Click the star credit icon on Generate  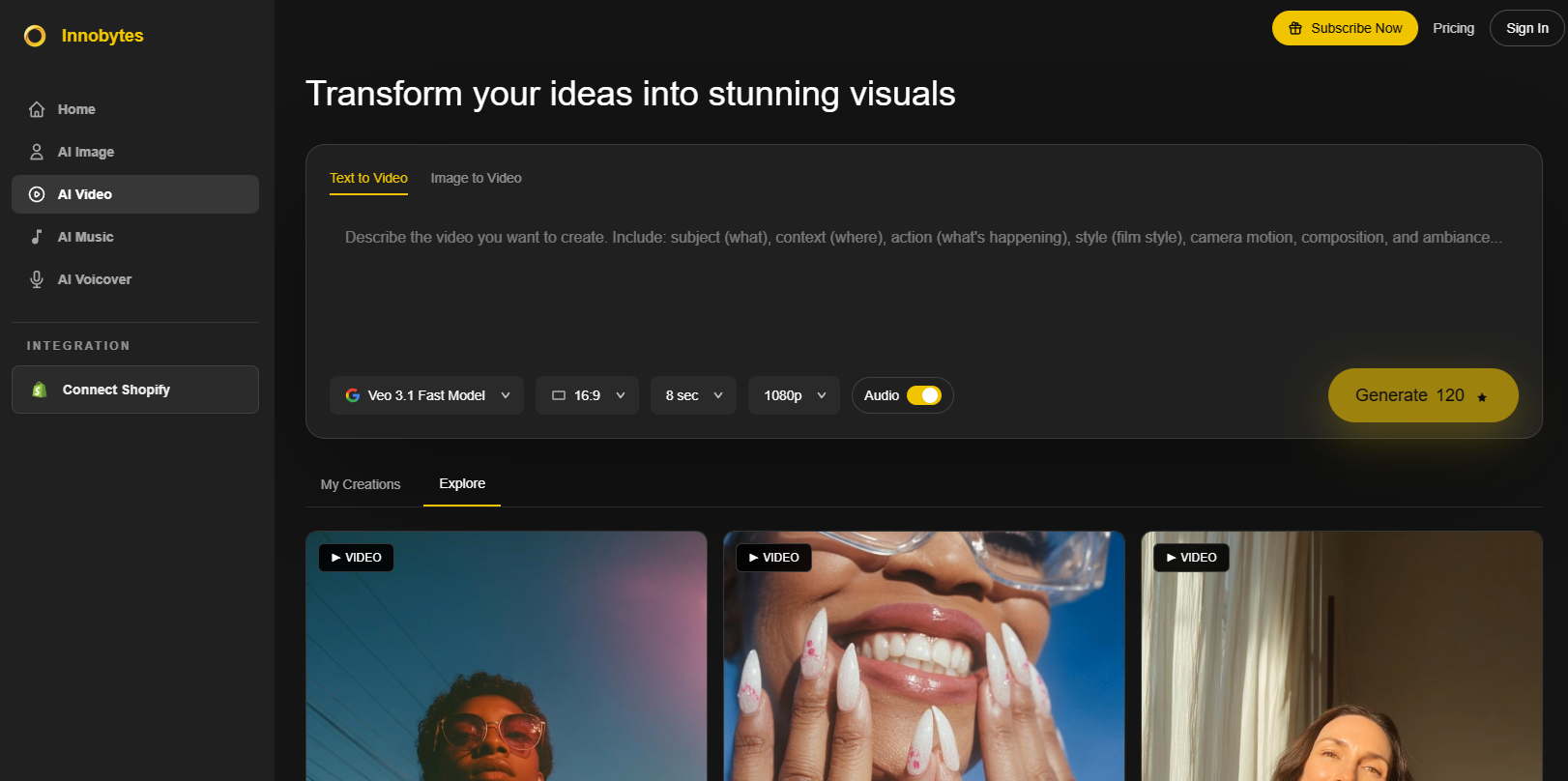tap(1482, 396)
